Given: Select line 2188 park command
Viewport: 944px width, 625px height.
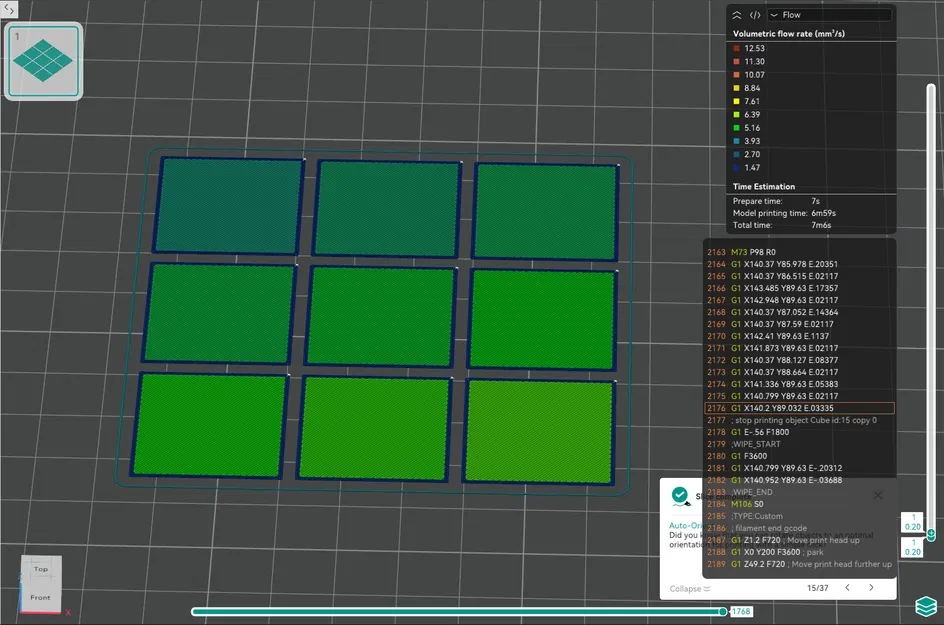Looking at the screenshot, I should click(799, 552).
